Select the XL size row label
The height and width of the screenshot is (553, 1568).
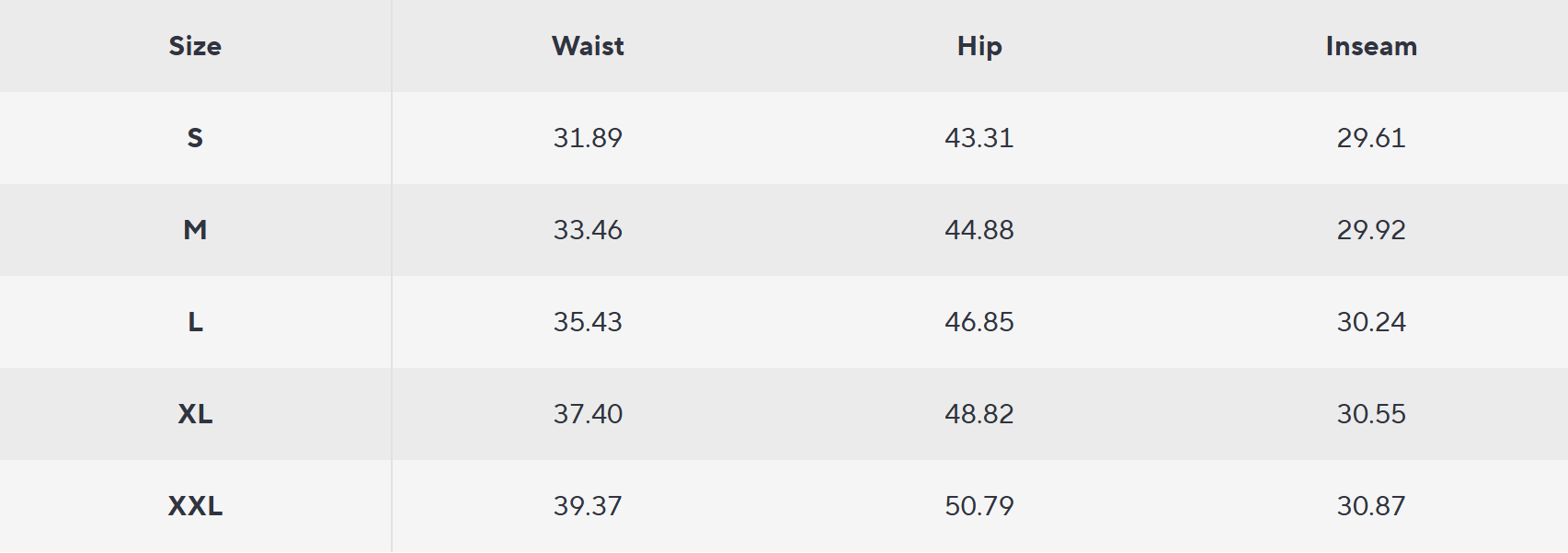195,414
